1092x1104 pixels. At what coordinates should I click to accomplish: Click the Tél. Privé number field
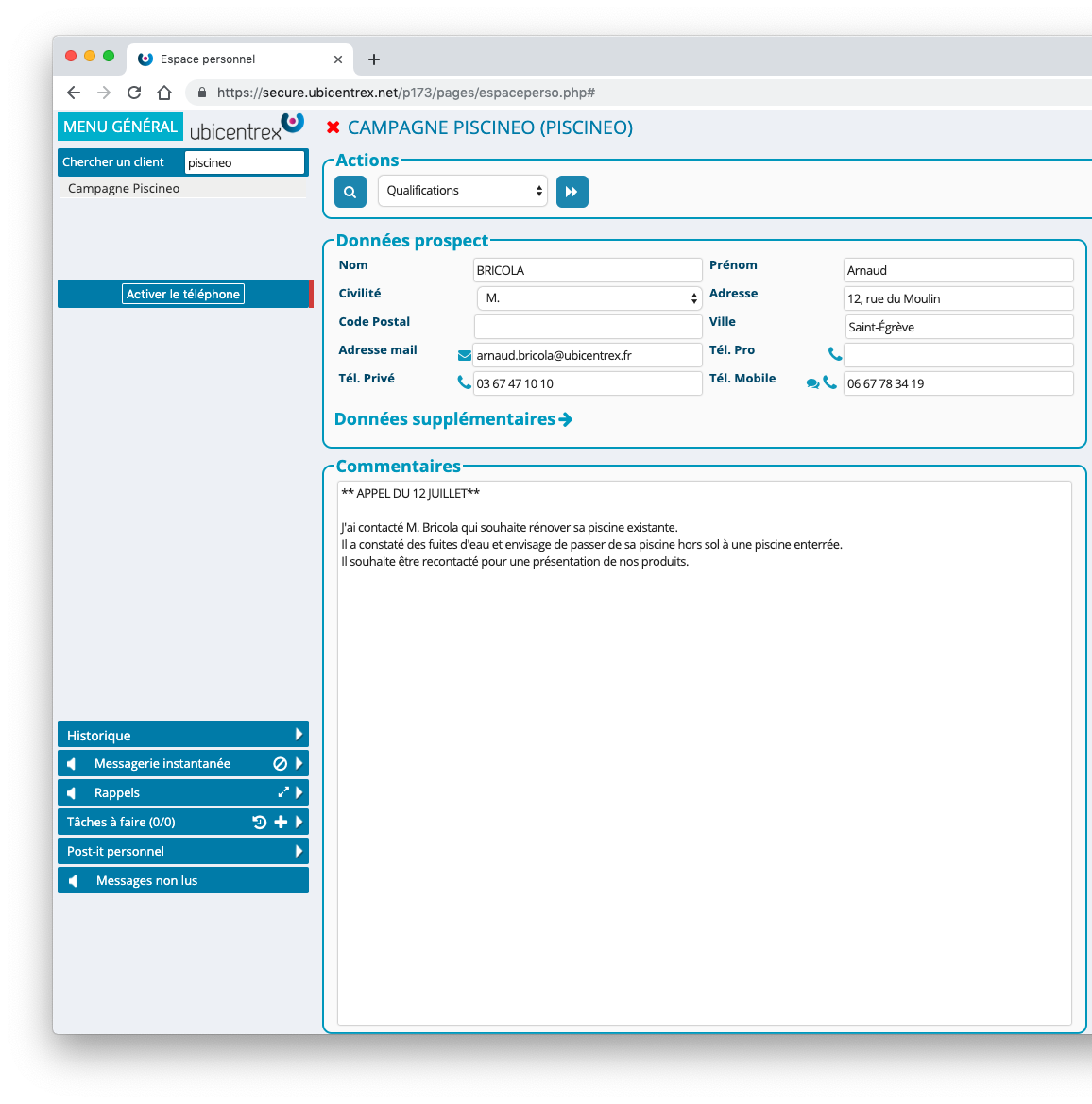(x=588, y=383)
